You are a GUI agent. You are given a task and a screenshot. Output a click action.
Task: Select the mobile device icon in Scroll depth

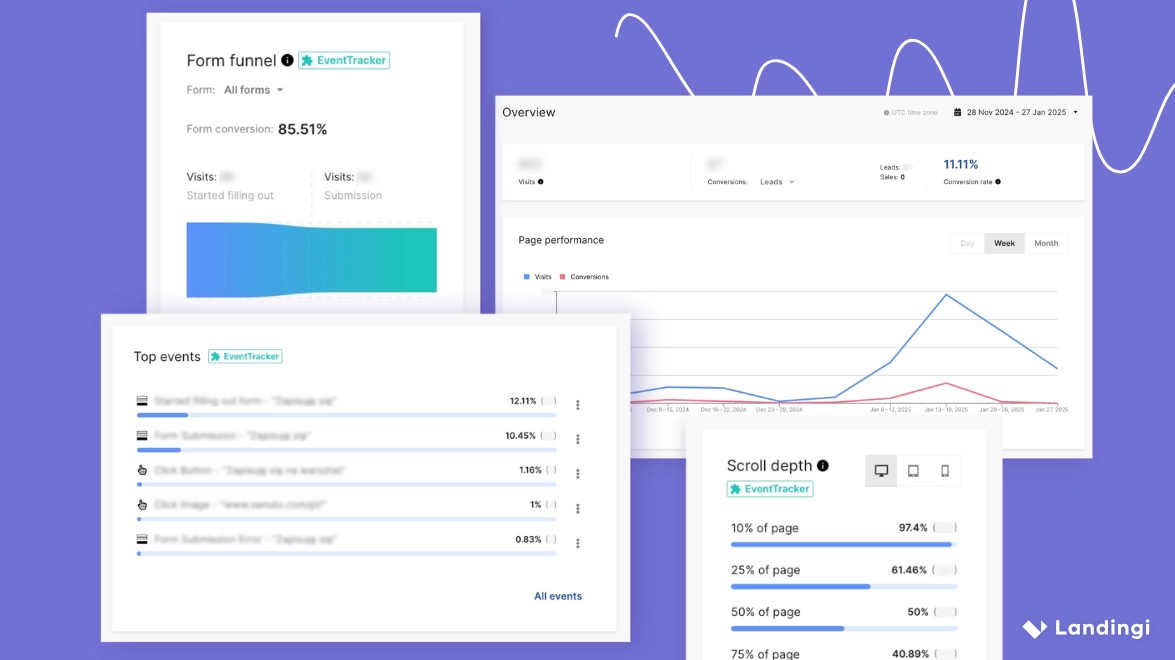pyautogui.click(x=944, y=470)
